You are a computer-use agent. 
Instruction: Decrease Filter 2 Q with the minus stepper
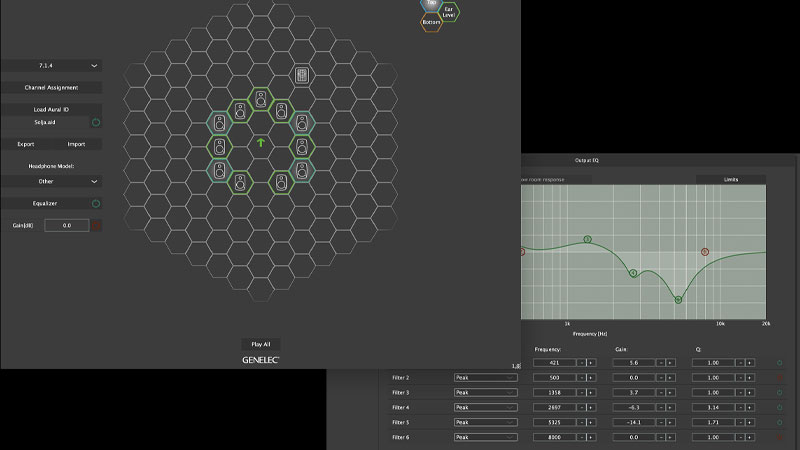740,378
